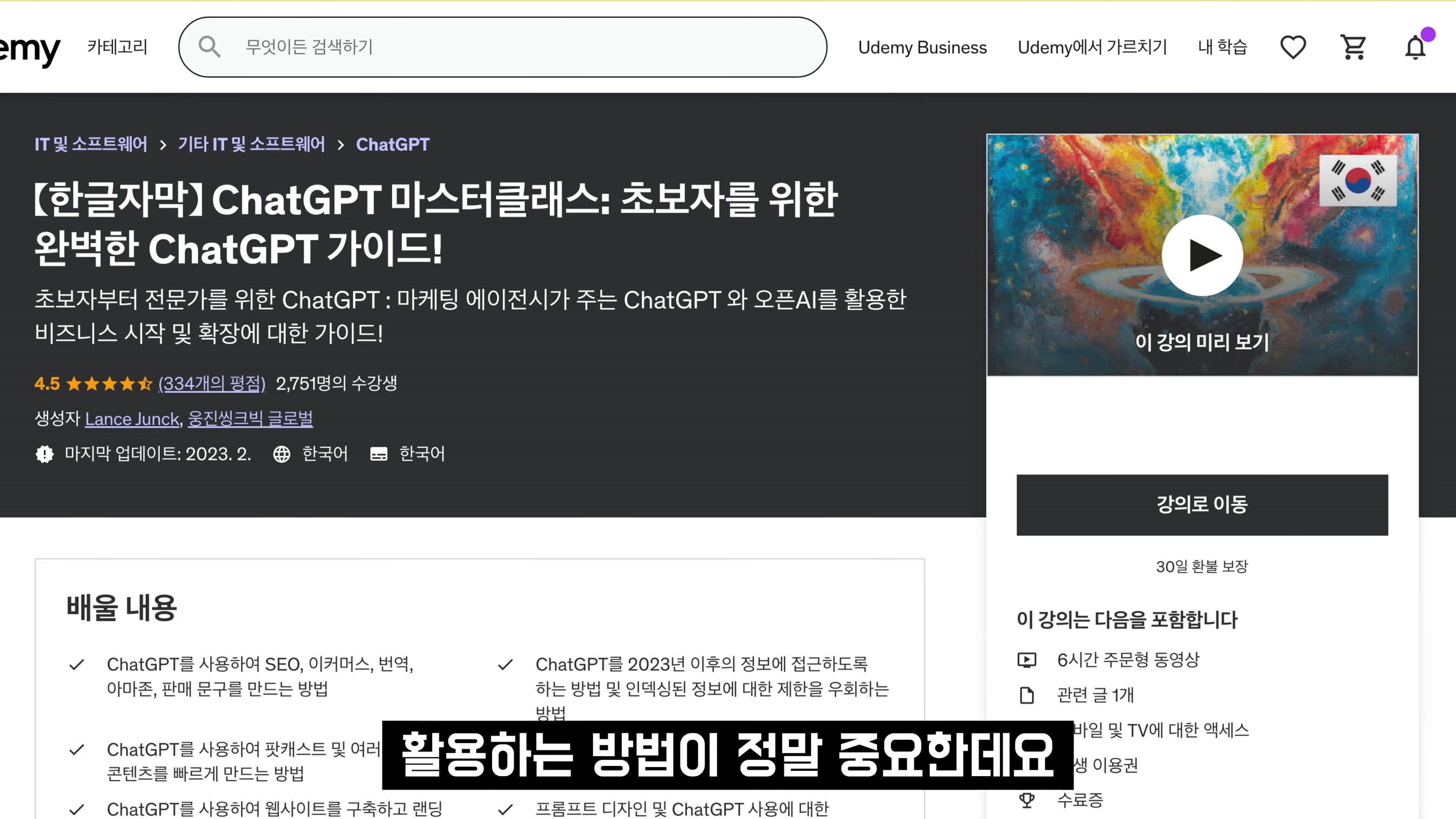The image size is (1456, 819).
Task: Click the 4.5 rating number
Action: [x=47, y=384]
